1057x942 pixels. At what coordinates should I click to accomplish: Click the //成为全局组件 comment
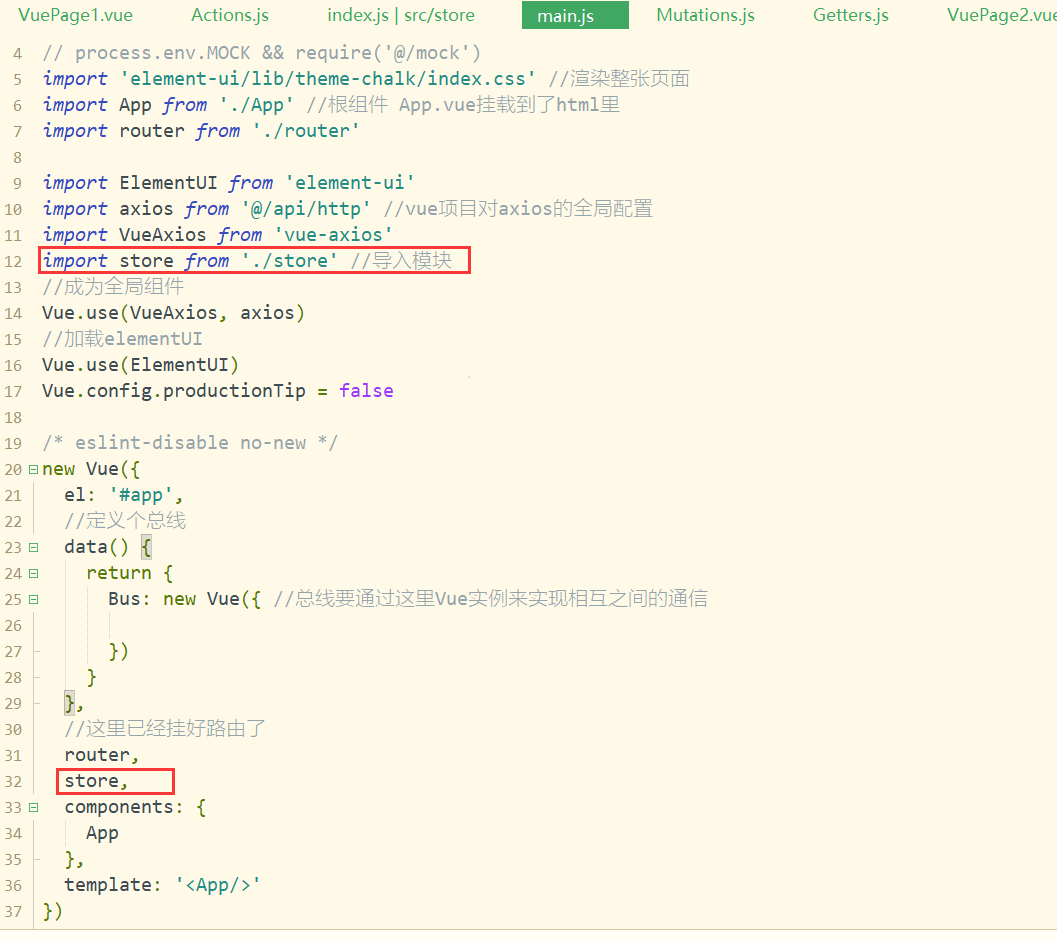coord(113,287)
